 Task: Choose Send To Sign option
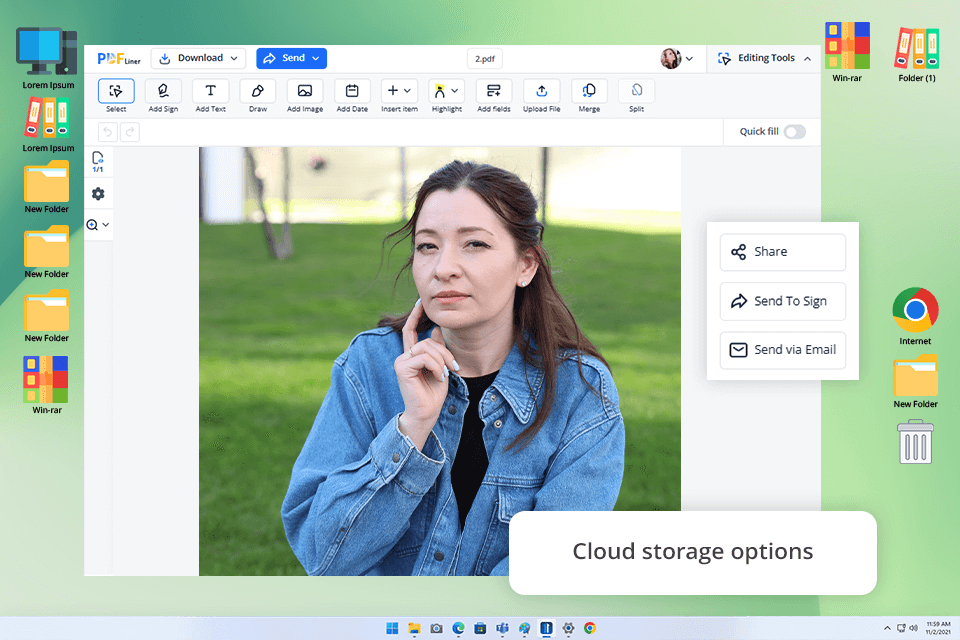[x=782, y=301]
